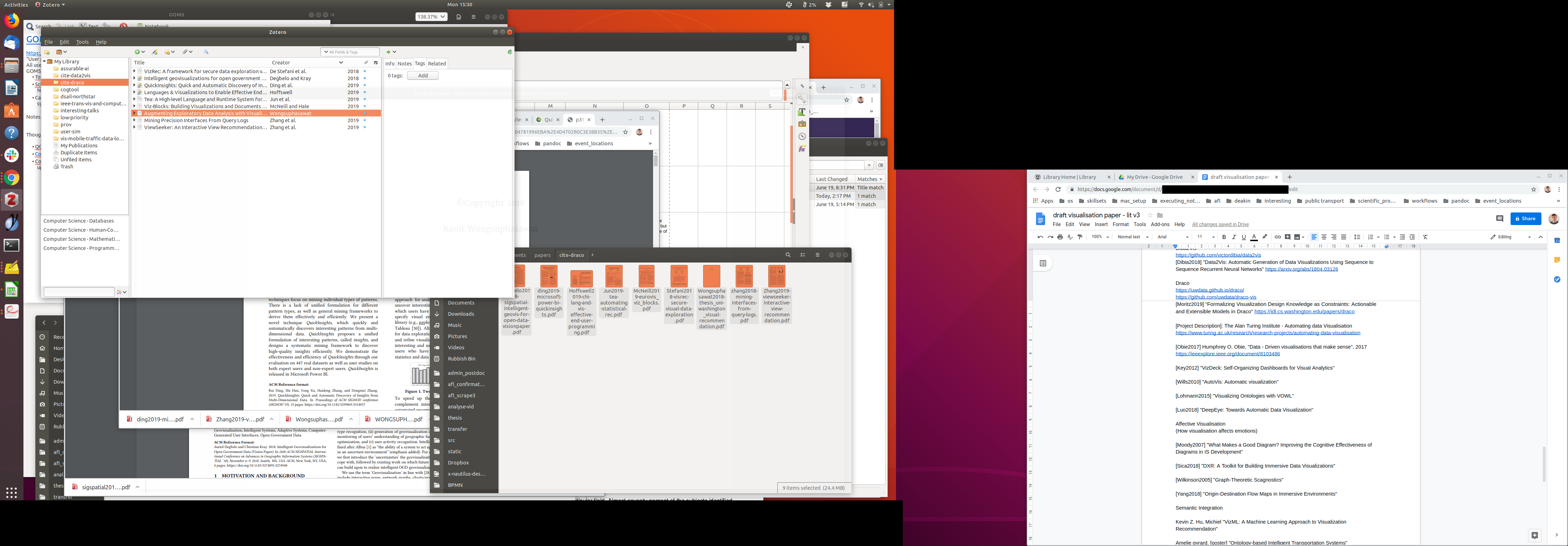Star the draft visualisation paper document
1568x546 pixels.
tap(1149, 215)
